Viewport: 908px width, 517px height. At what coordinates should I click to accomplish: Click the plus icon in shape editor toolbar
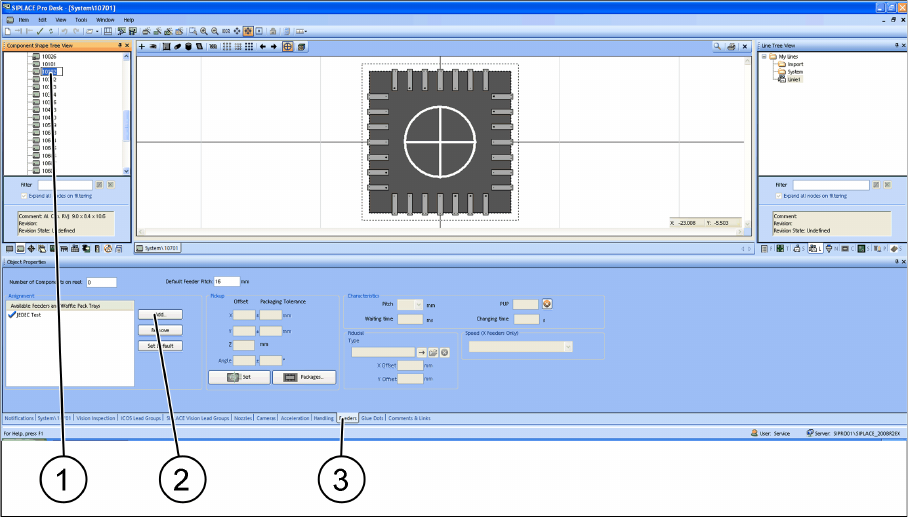(142, 47)
